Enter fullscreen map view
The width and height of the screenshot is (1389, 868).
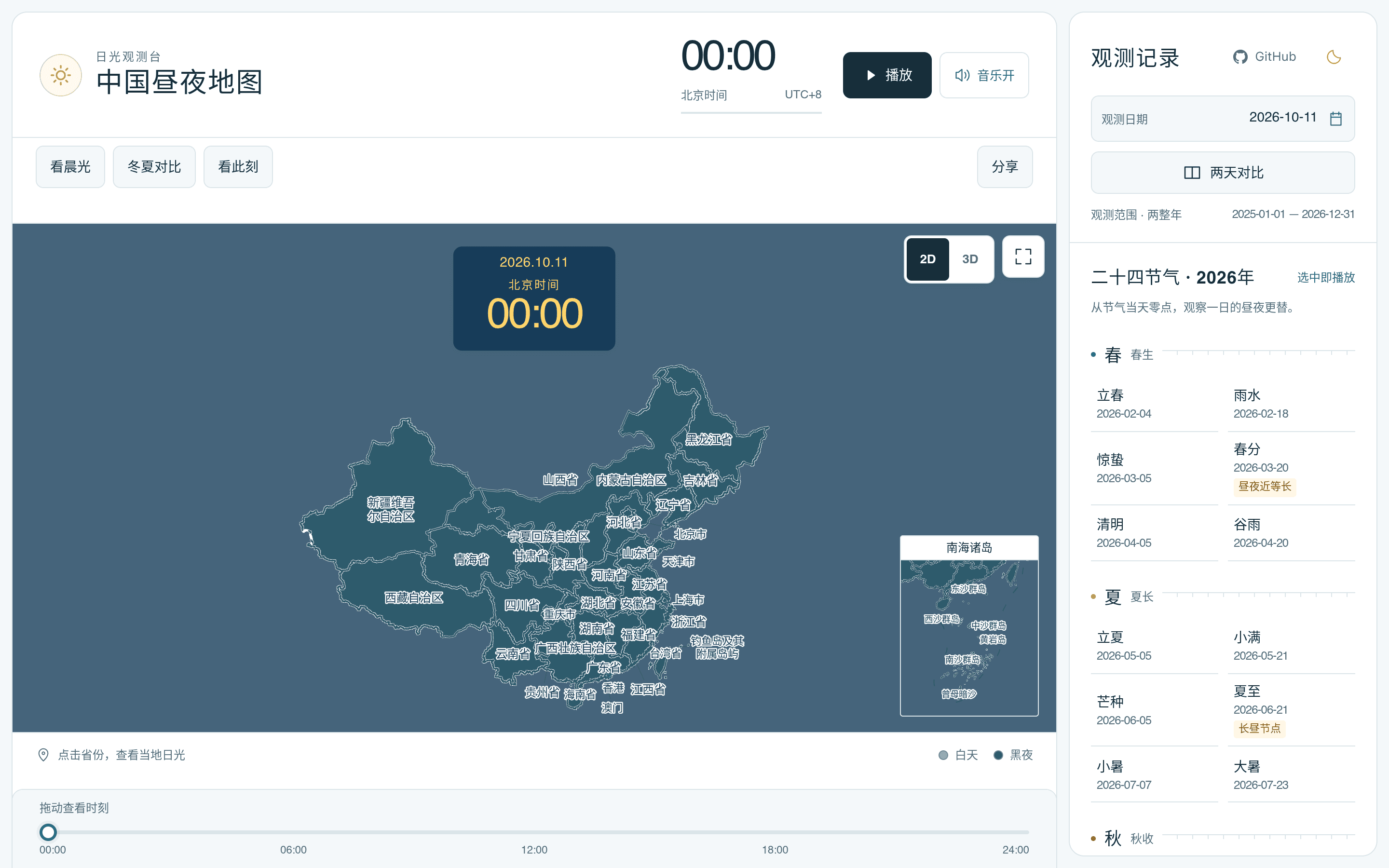(1023, 257)
